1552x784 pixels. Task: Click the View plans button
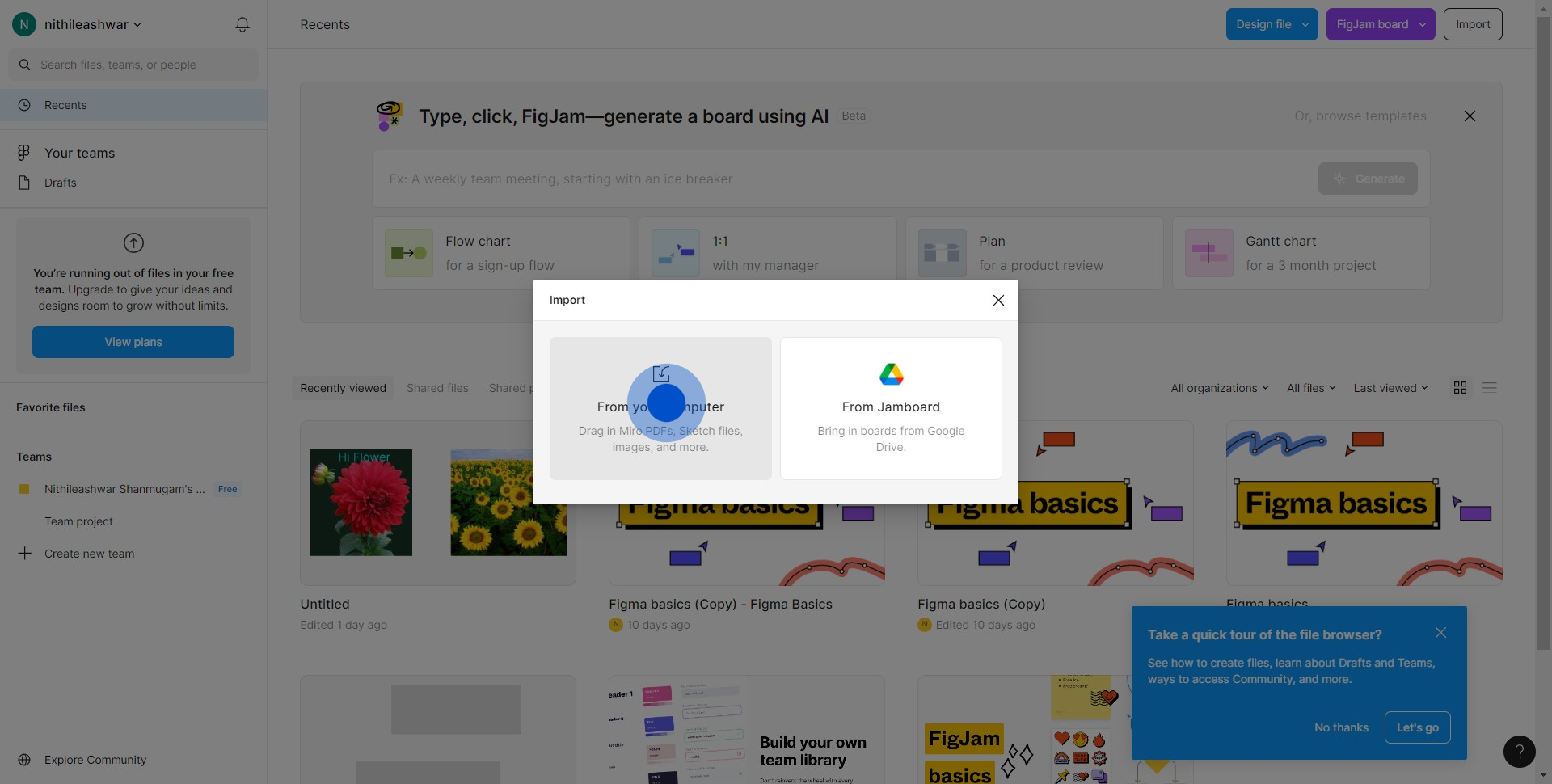coord(133,342)
